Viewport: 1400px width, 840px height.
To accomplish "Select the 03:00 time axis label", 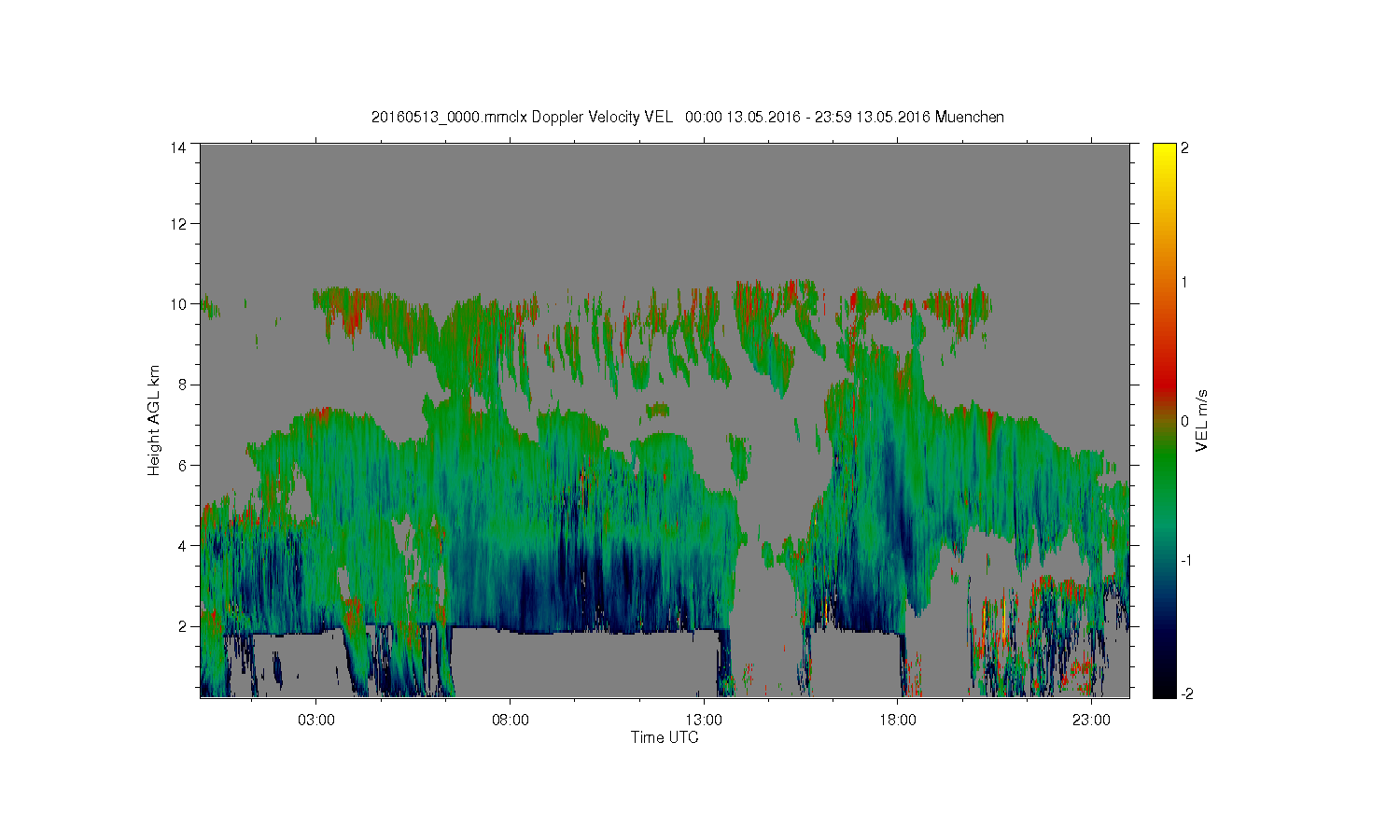I will pyautogui.click(x=315, y=720).
